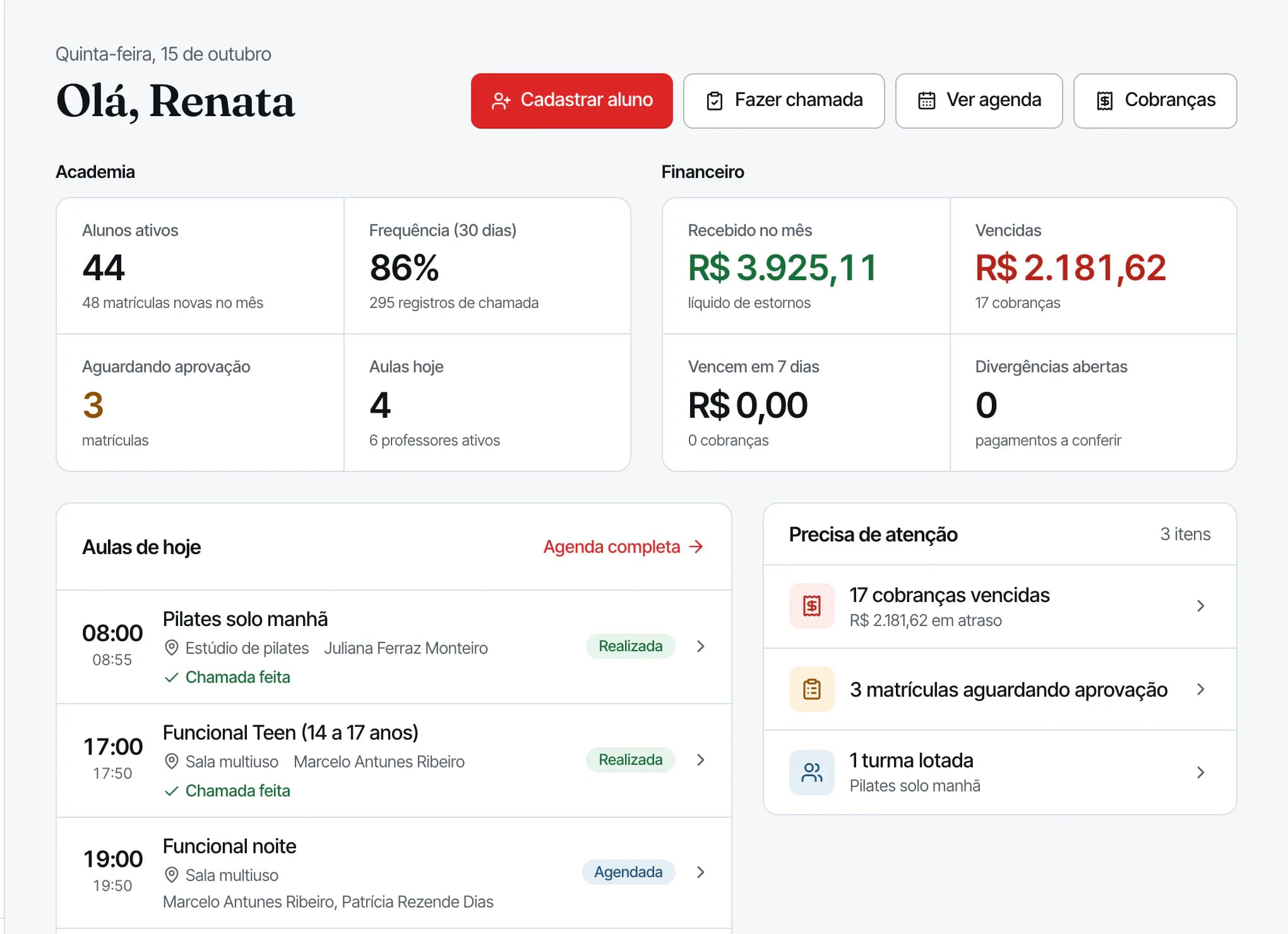Click the Funcional Teen (14 a 17 anos) title
The image size is (1288, 934).
tap(290, 733)
